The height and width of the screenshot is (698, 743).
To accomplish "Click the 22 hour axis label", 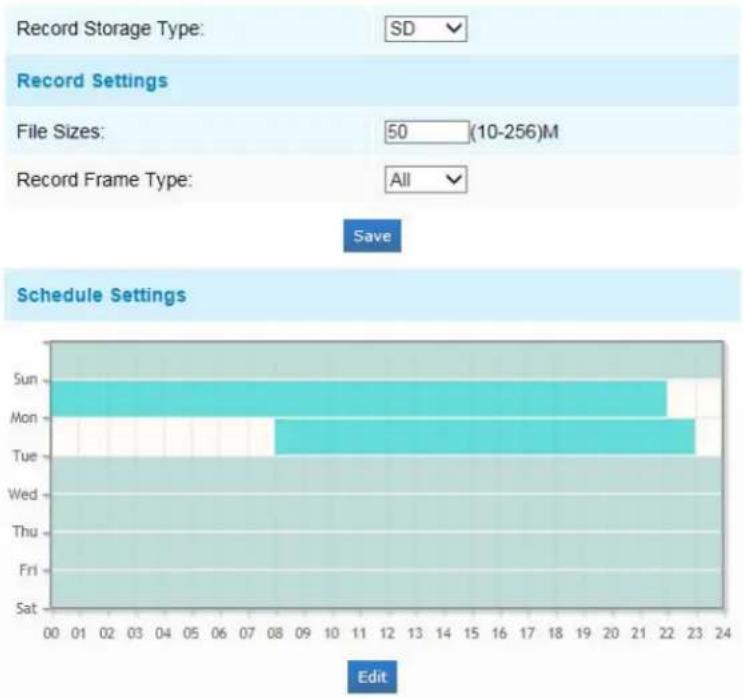I will pos(666,633).
